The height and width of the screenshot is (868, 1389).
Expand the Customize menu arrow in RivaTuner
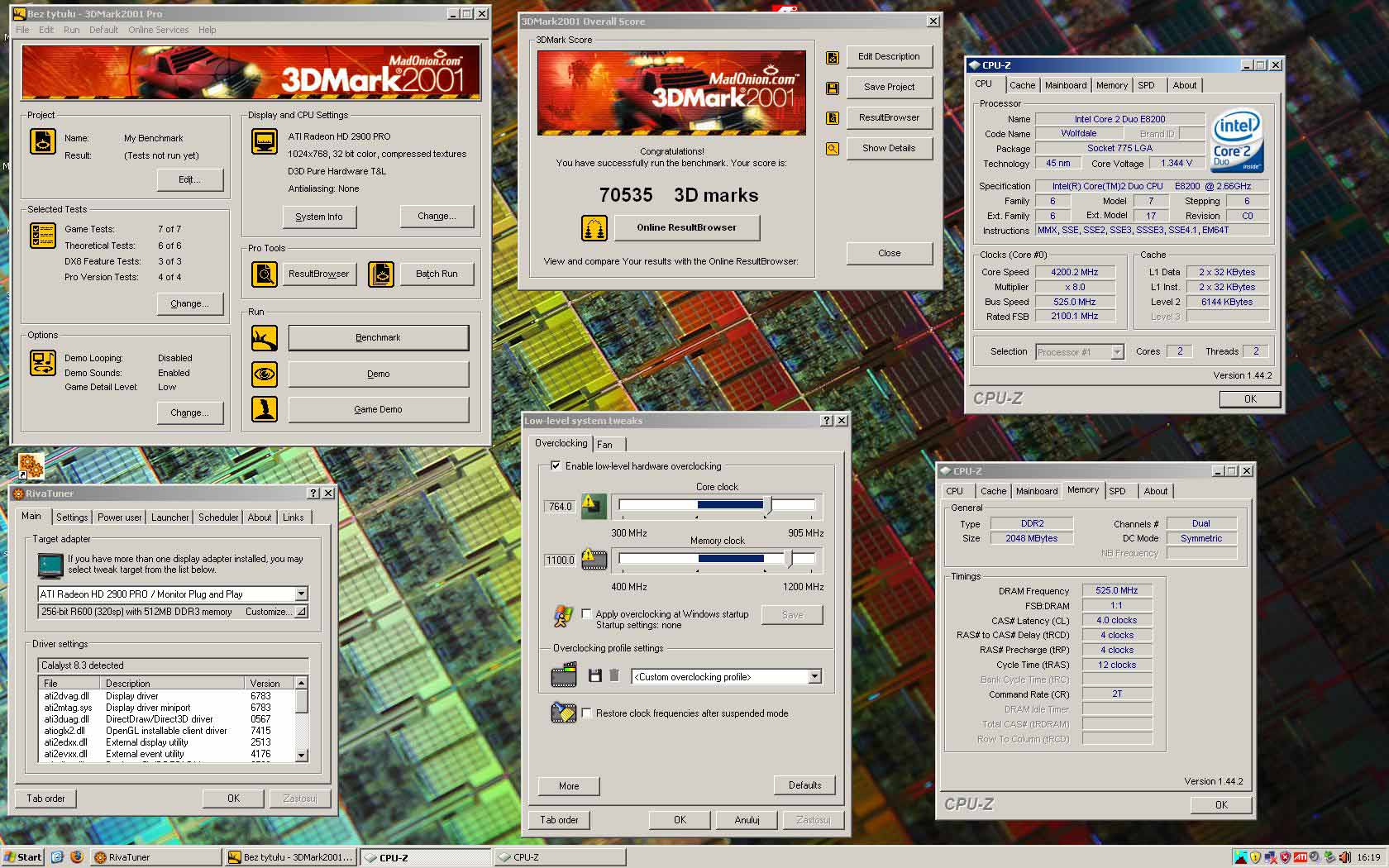(x=301, y=612)
